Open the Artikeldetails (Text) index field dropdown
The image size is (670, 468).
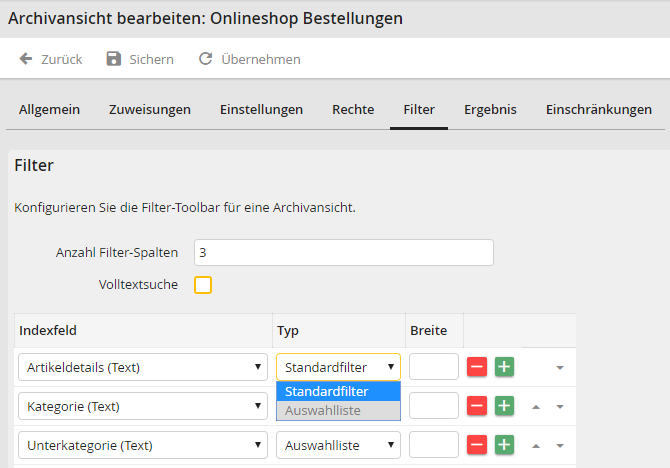[142, 367]
